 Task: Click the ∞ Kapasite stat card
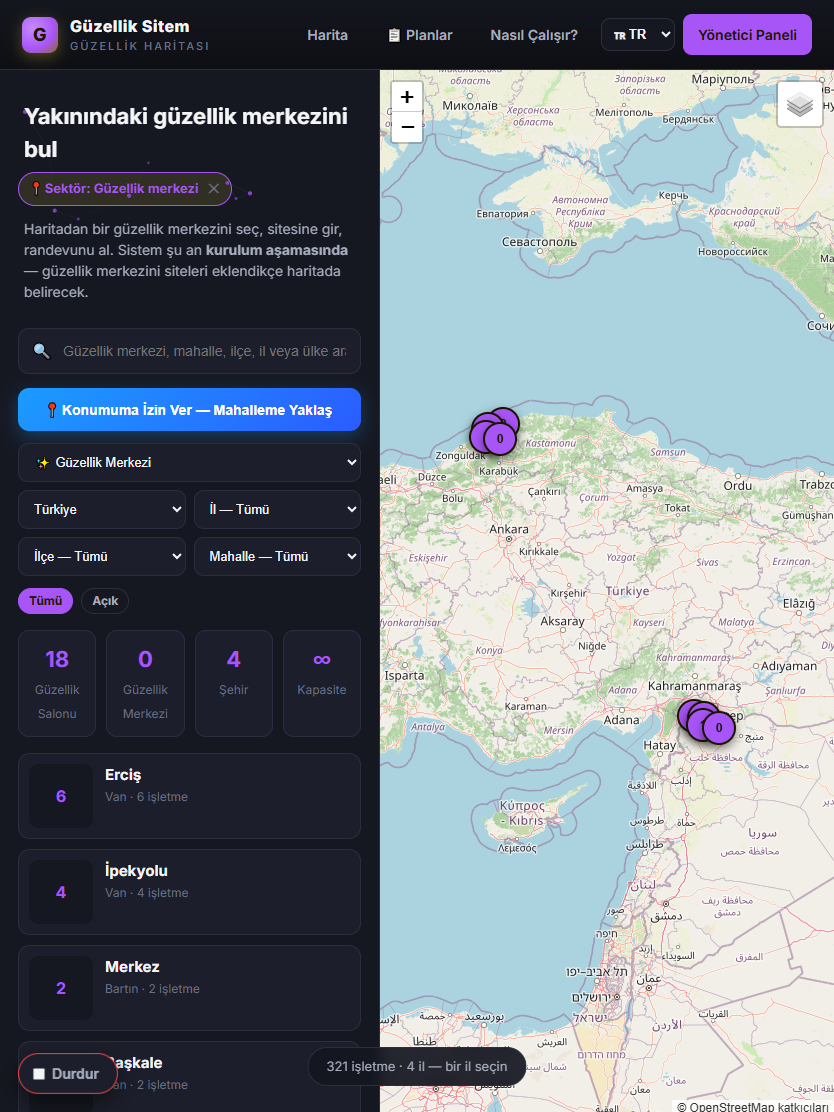click(x=322, y=684)
